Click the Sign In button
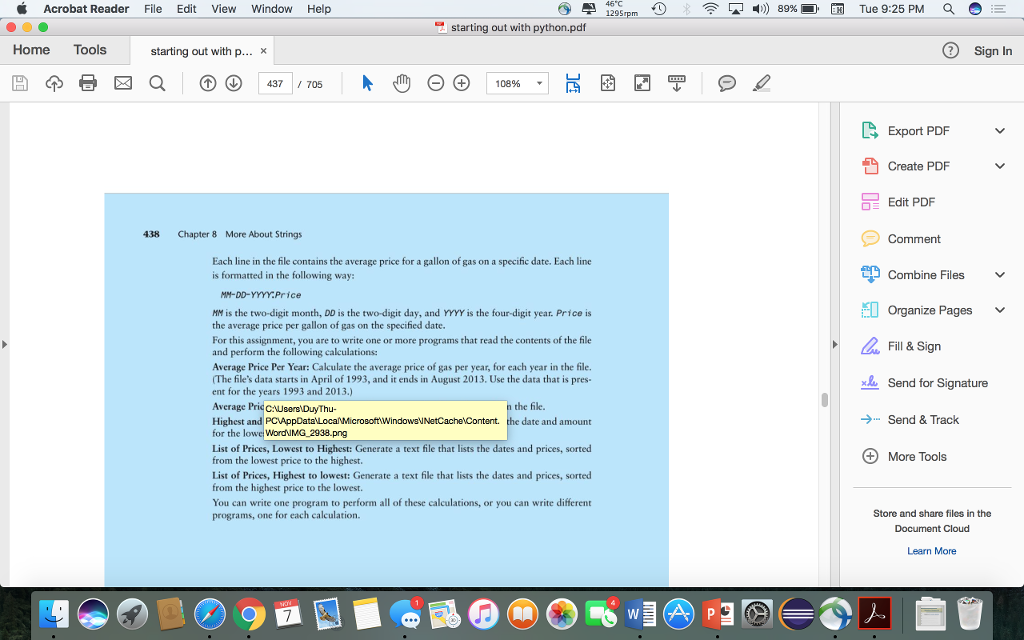 click(x=993, y=50)
